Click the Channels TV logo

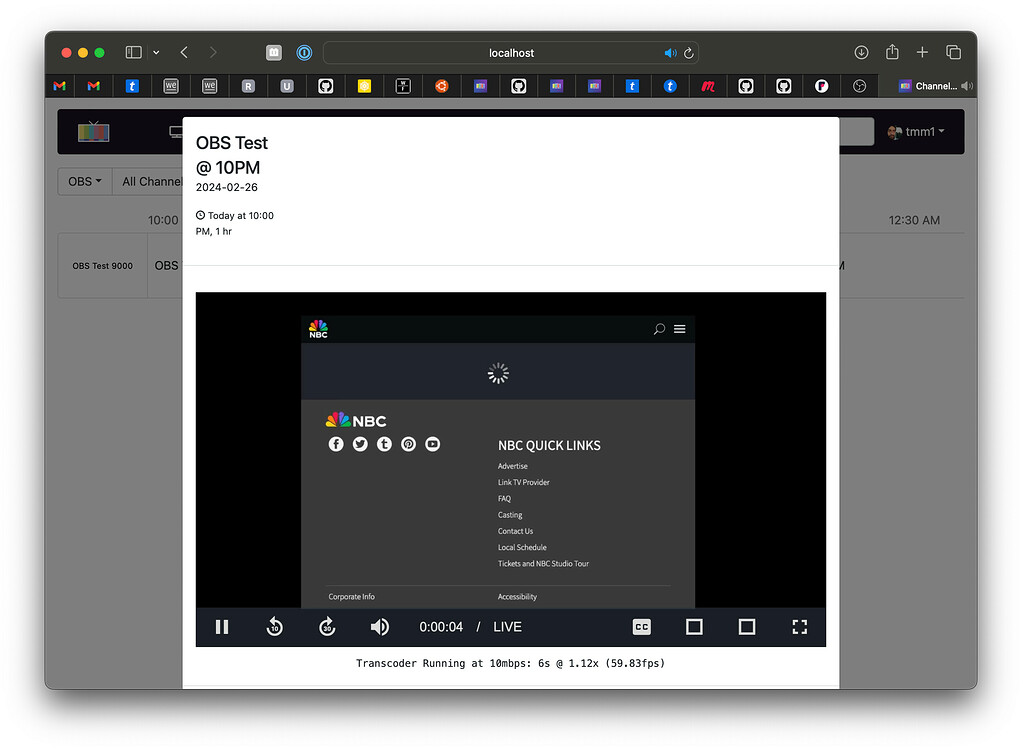(x=93, y=131)
